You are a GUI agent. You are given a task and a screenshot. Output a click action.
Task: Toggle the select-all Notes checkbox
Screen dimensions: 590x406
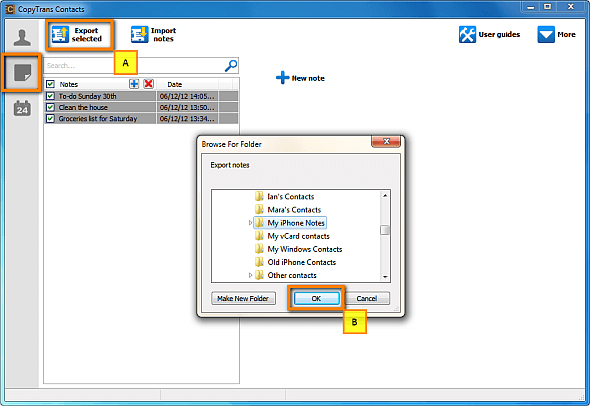50,84
